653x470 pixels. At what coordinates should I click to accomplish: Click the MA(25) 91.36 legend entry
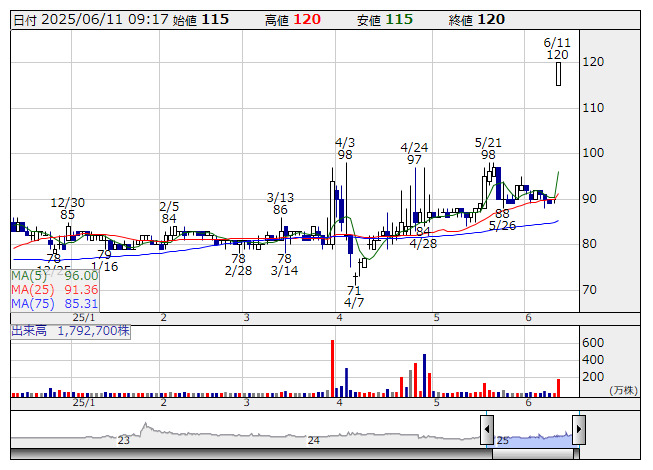point(55,290)
